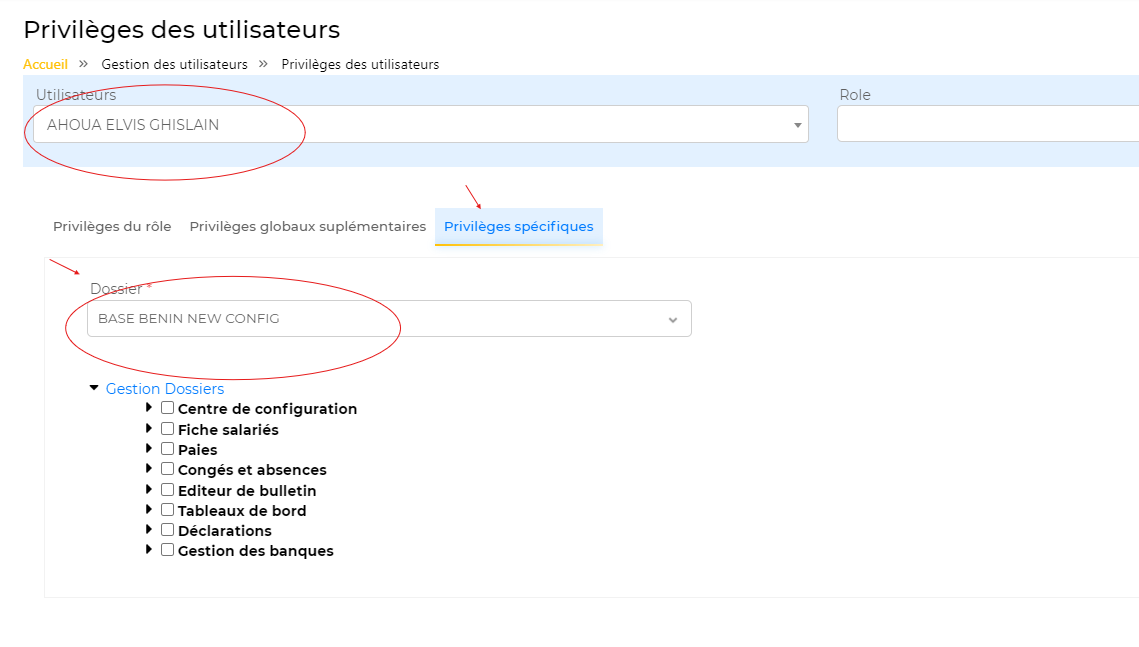Check the Centre de configuration checkbox
Image resolution: width=1139 pixels, height=647 pixels.
pos(168,408)
